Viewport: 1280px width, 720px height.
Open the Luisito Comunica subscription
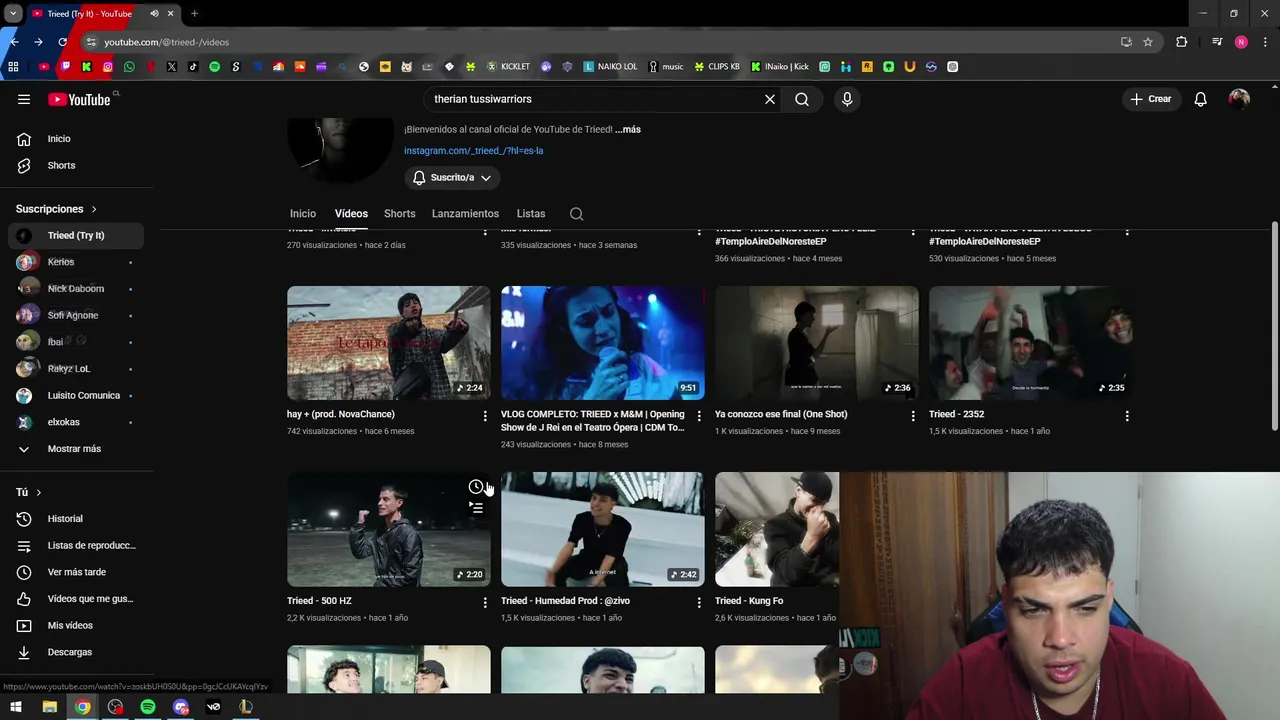coord(77,396)
